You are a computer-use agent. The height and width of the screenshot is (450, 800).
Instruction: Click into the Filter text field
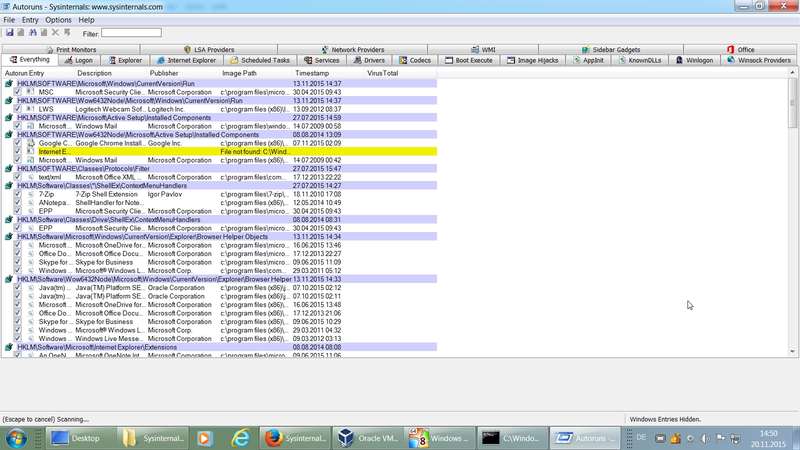pyautogui.click(x=131, y=33)
